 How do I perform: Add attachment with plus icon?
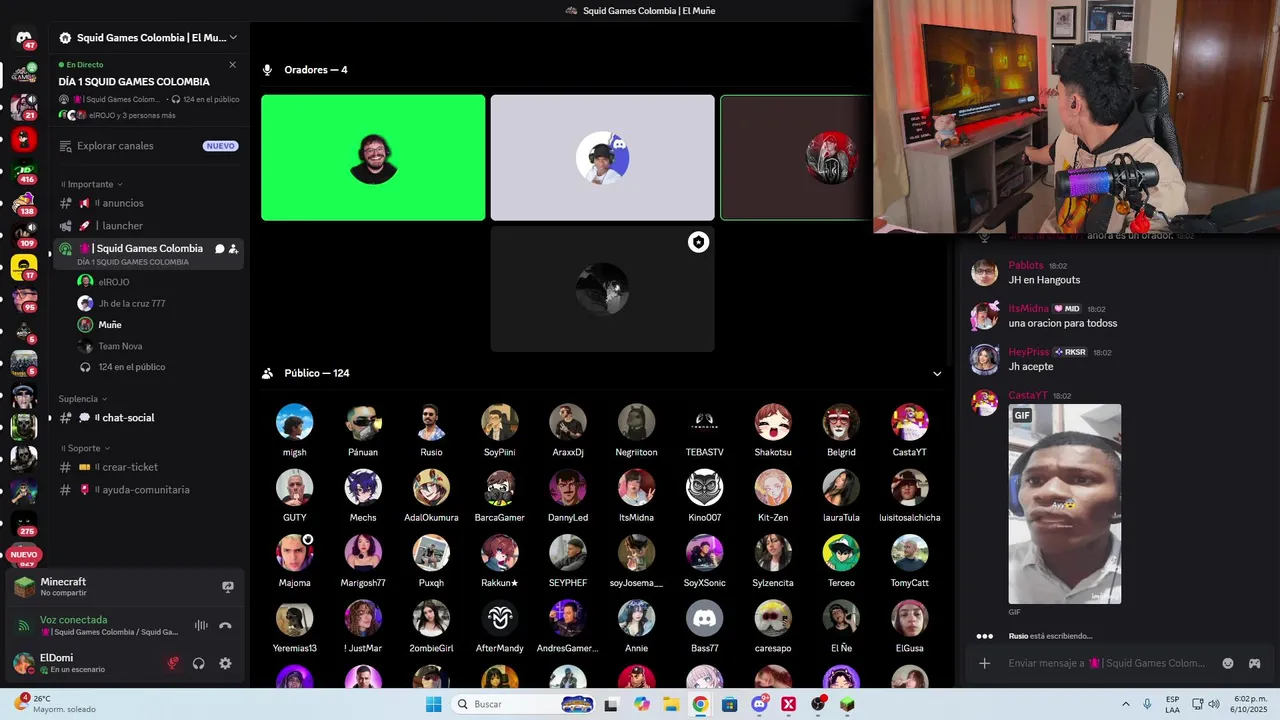tap(984, 663)
